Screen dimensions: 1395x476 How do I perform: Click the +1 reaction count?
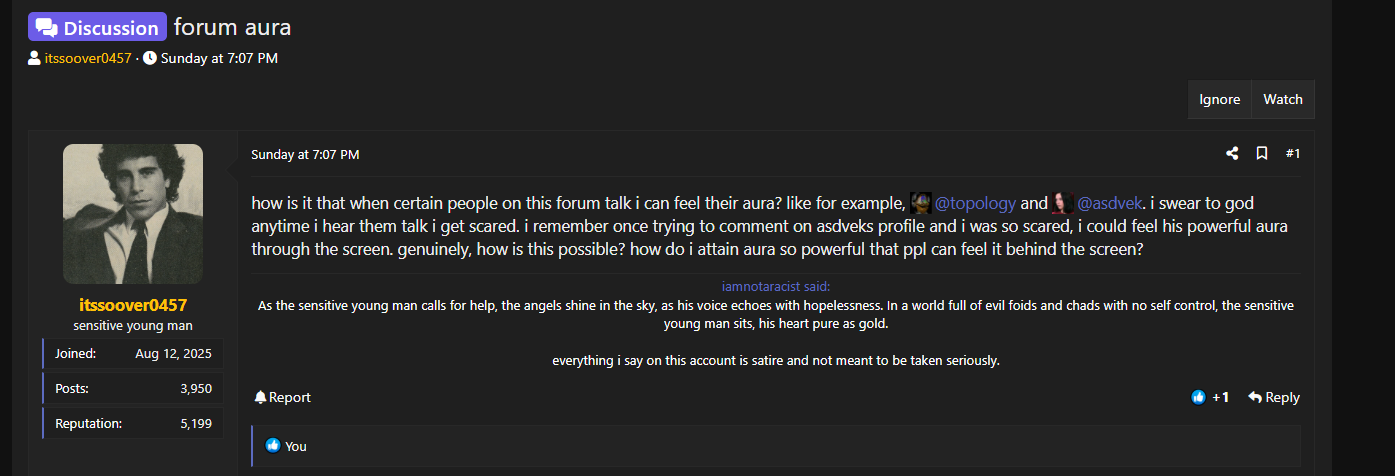(x=1220, y=397)
